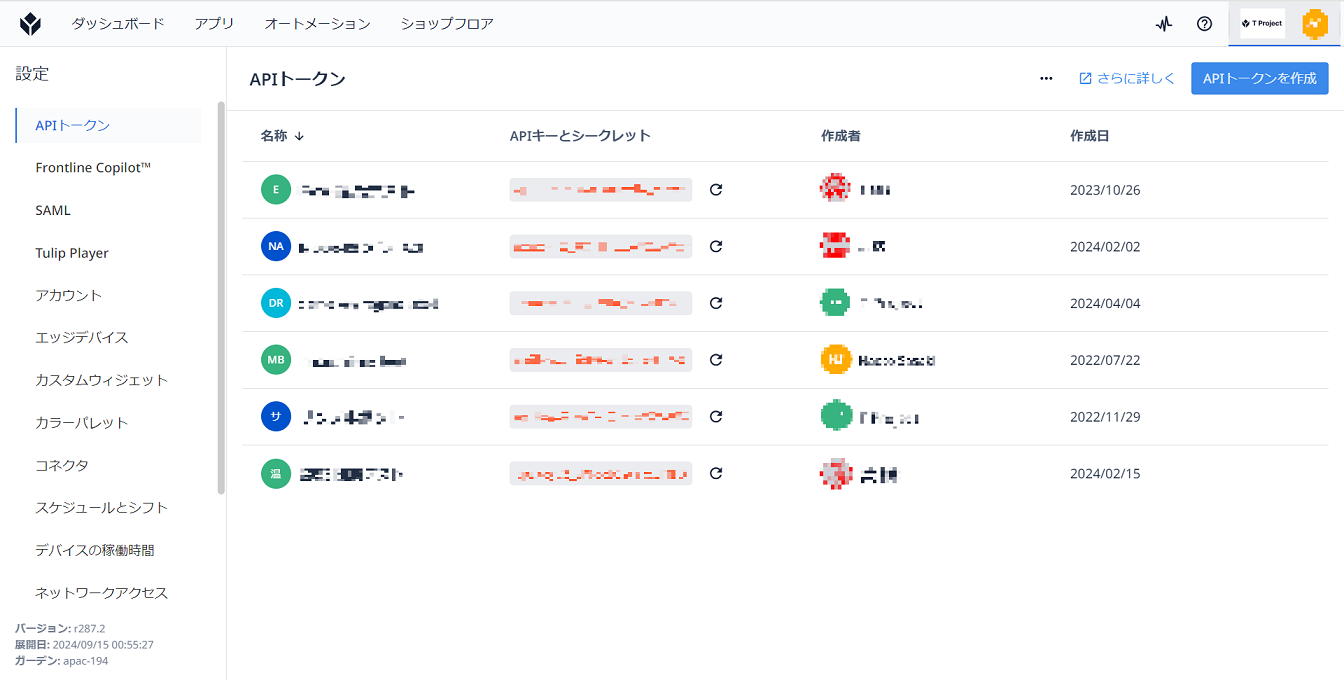
Task: Regenerate API key for 2022/07/22 token
Action: coord(716,360)
